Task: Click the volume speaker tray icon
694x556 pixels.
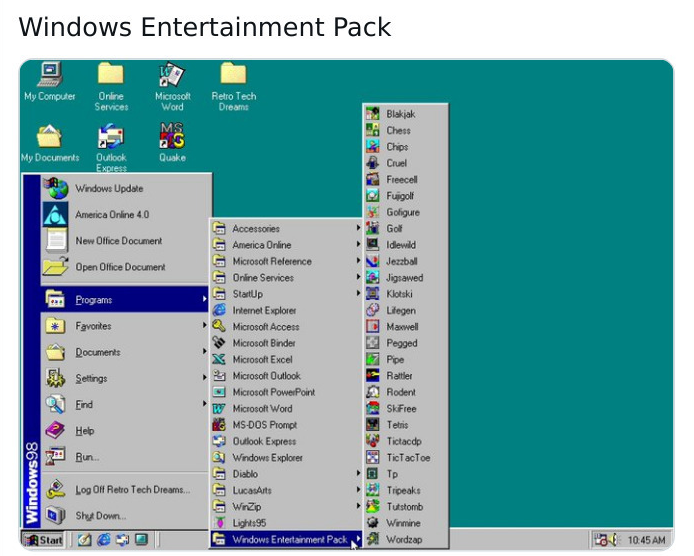Action: coord(614,540)
